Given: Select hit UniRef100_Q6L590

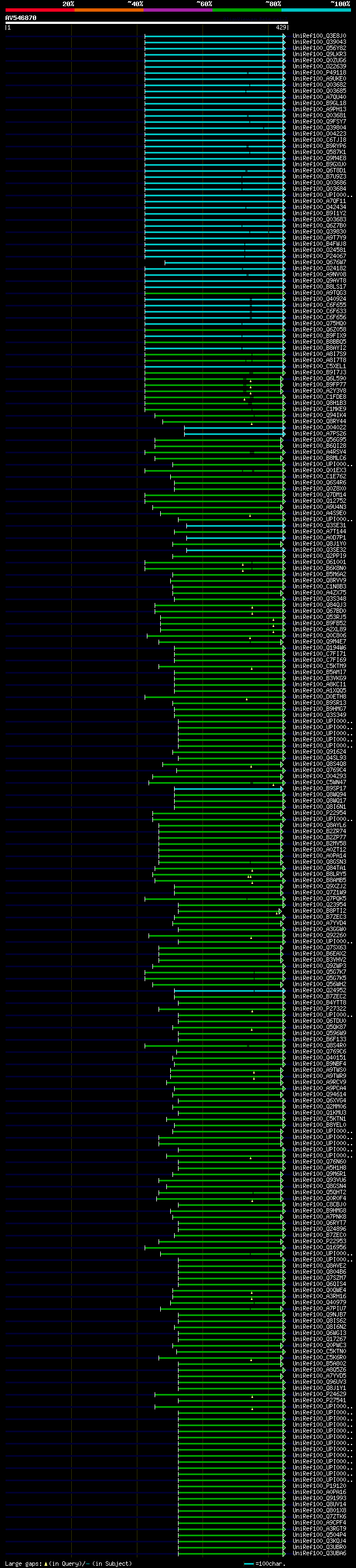Looking at the screenshot, I should (319, 379).
